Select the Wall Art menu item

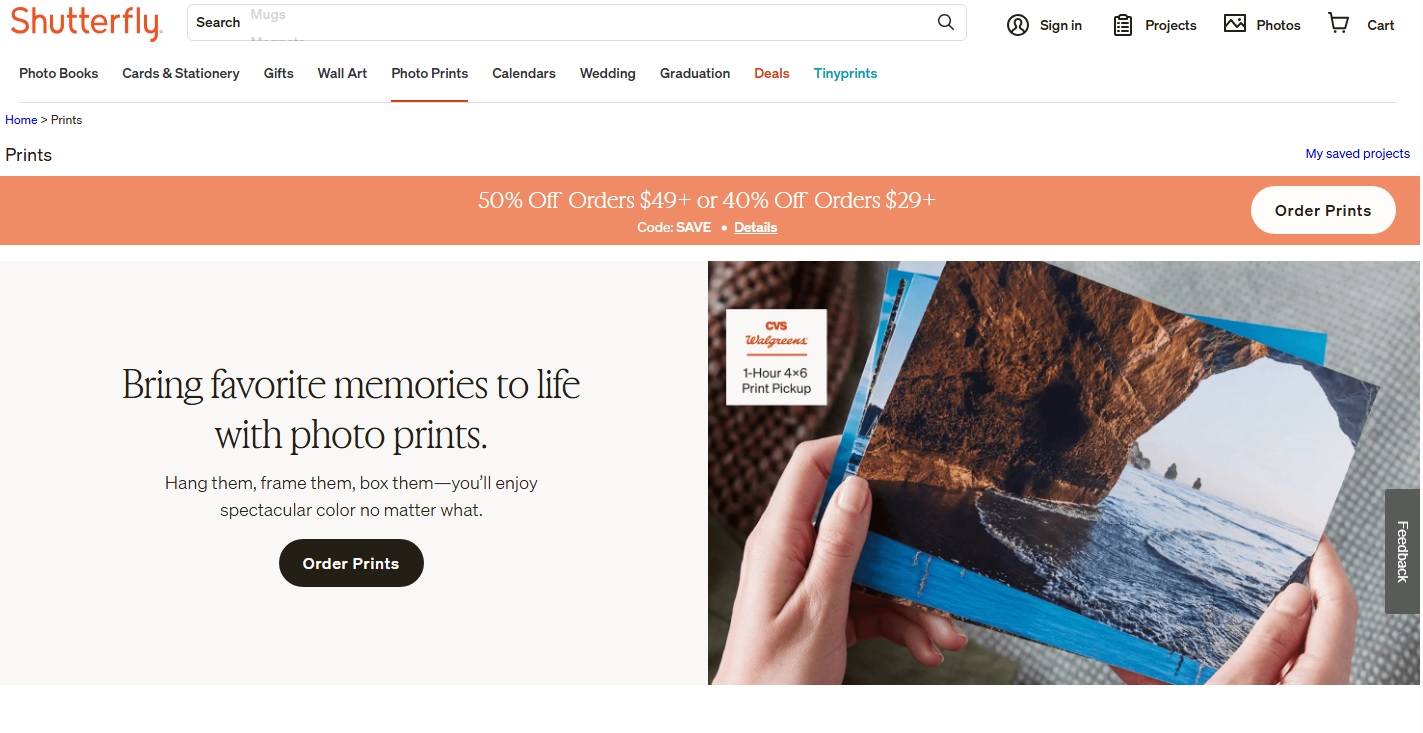click(342, 73)
